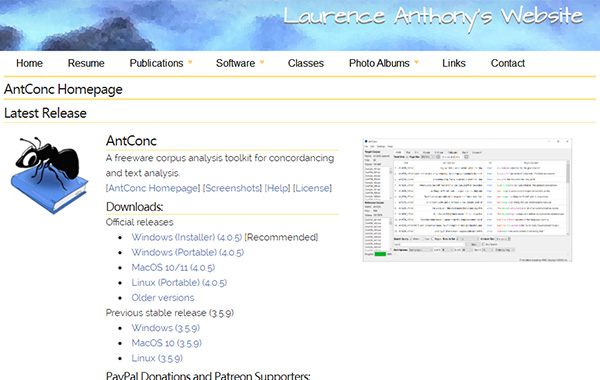Image resolution: width=600 pixels, height=380 pixels.
Task: Download Windows (Installer) (4.0.5)
Action: pos(187,237)
